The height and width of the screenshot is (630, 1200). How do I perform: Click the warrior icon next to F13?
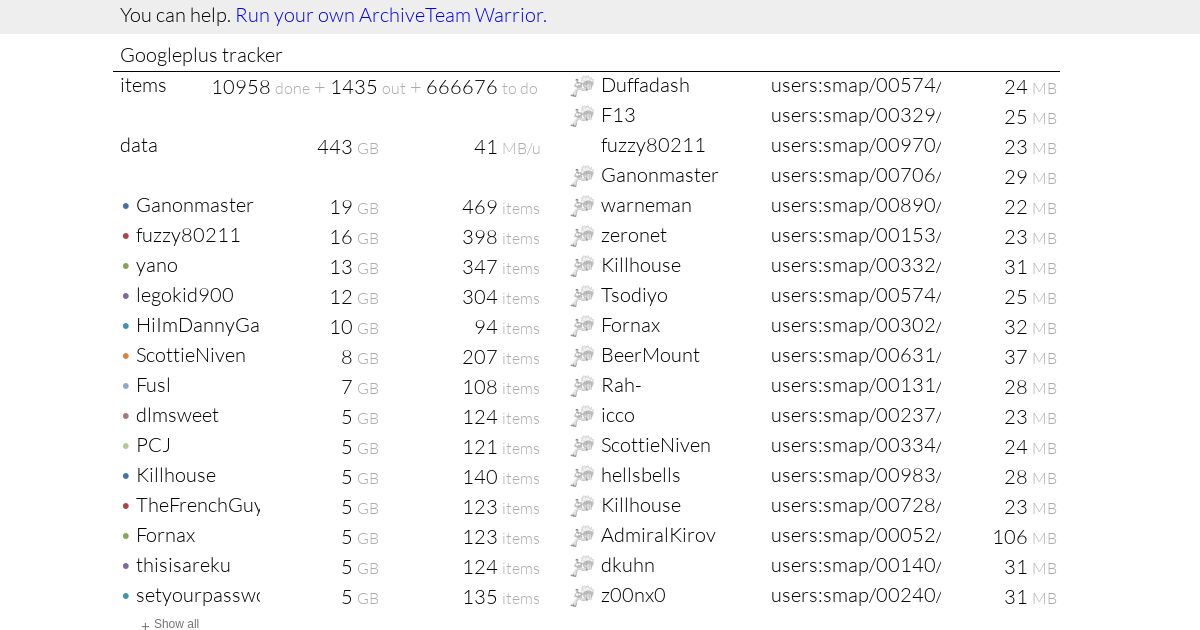[x=583, y=117]
